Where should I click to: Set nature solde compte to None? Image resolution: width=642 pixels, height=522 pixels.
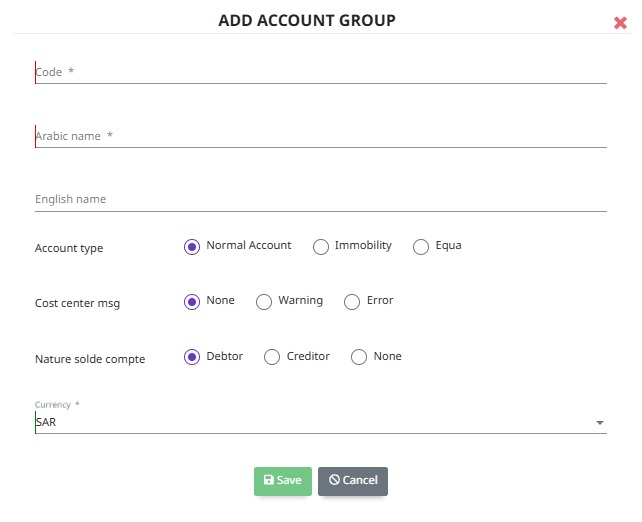click(359, 357)
